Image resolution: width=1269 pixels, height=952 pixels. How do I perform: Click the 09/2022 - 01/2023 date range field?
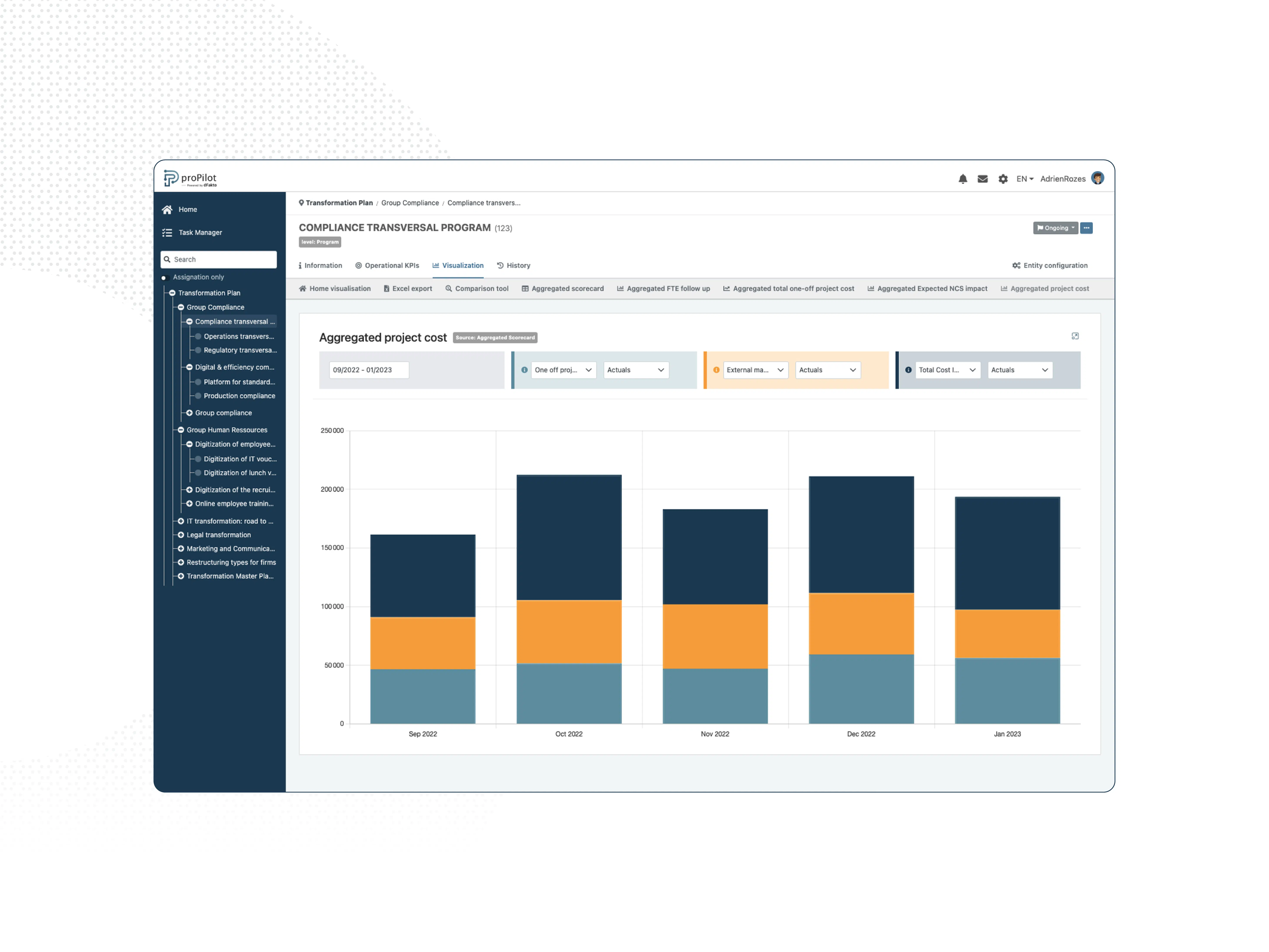coord(369,370)
